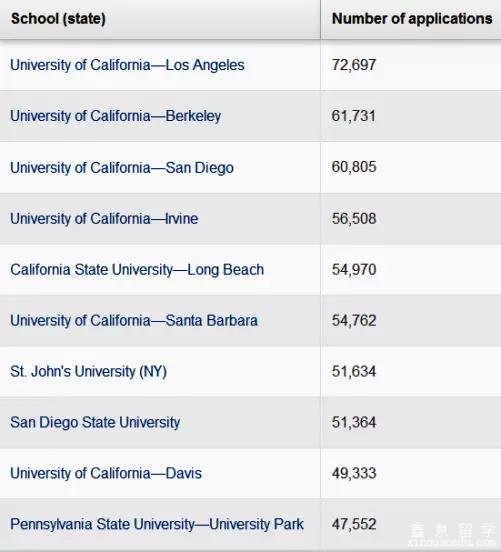The height and width of the screenshot is (552, 501).
Task: Select the 61,731 applications cell
Action: 411,116
